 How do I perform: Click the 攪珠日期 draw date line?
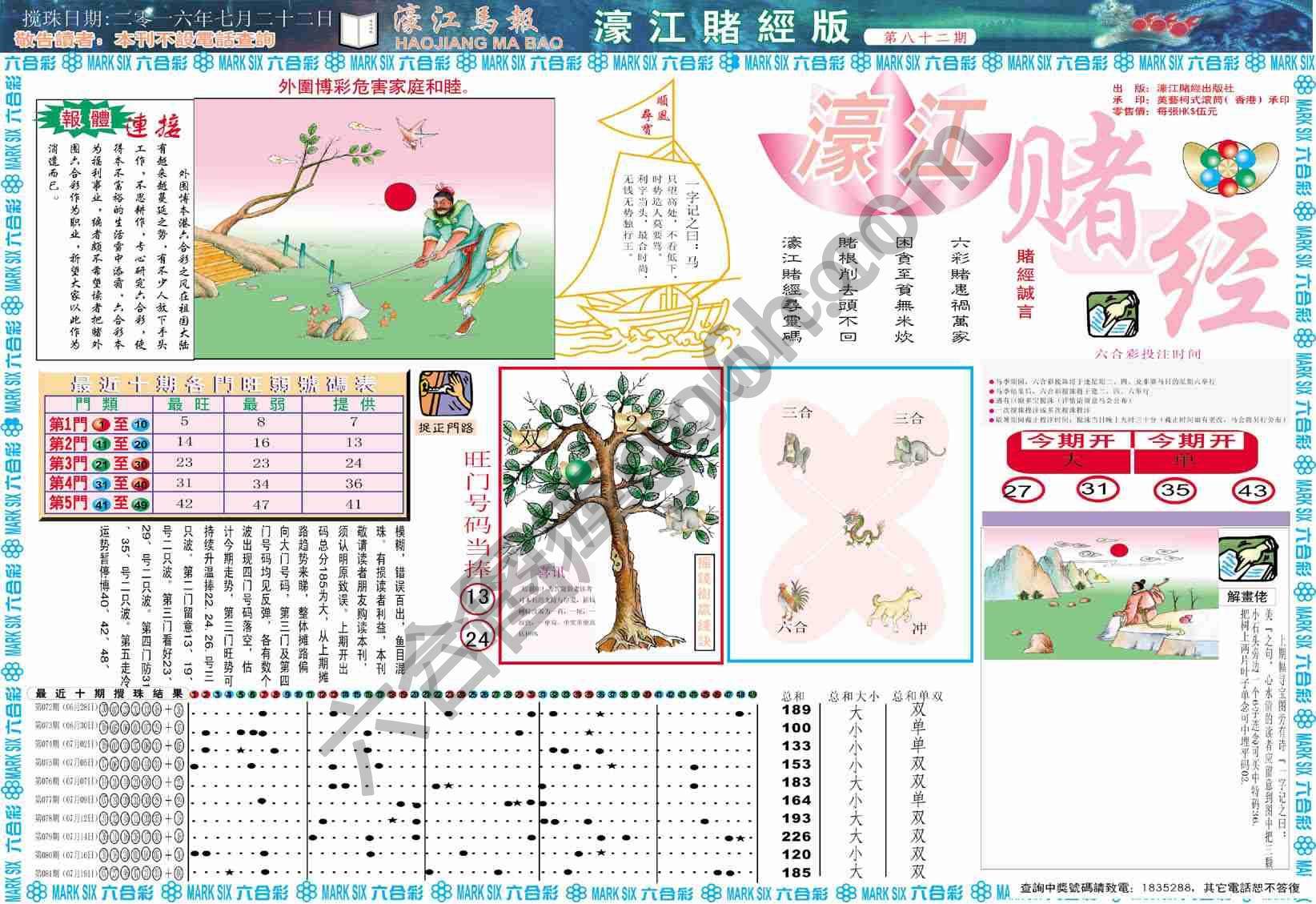(179, 18)
